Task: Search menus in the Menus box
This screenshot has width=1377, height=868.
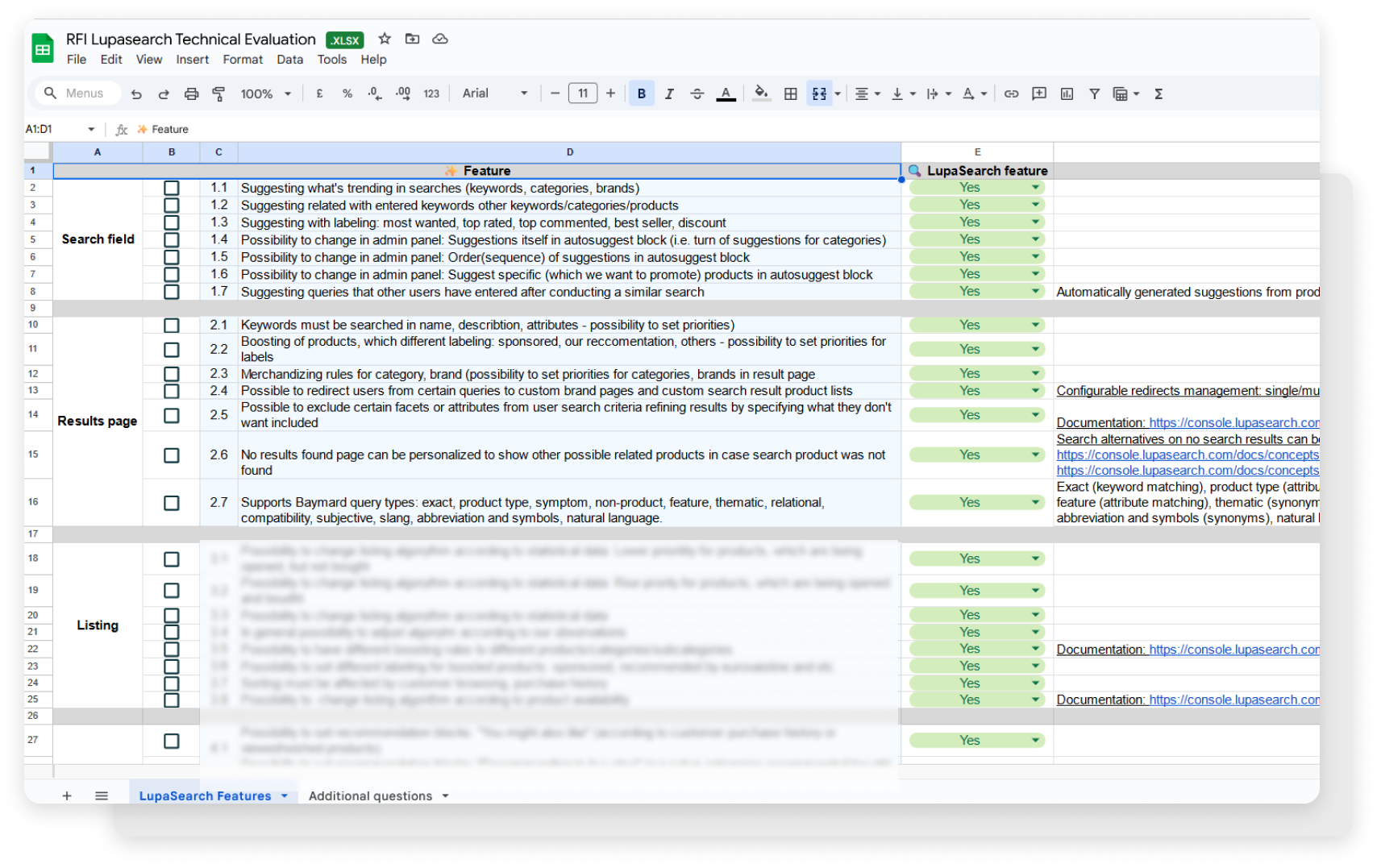Action: 78,93
